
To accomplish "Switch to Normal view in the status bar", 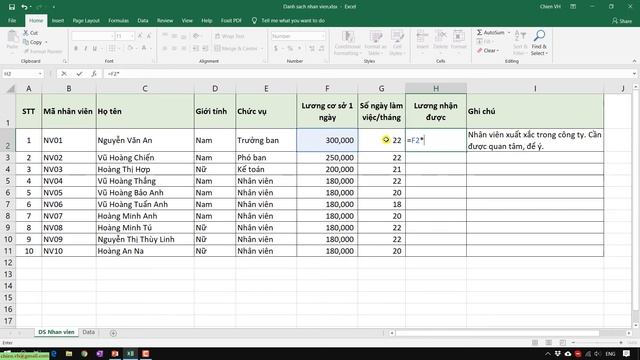I will [535, 343].
